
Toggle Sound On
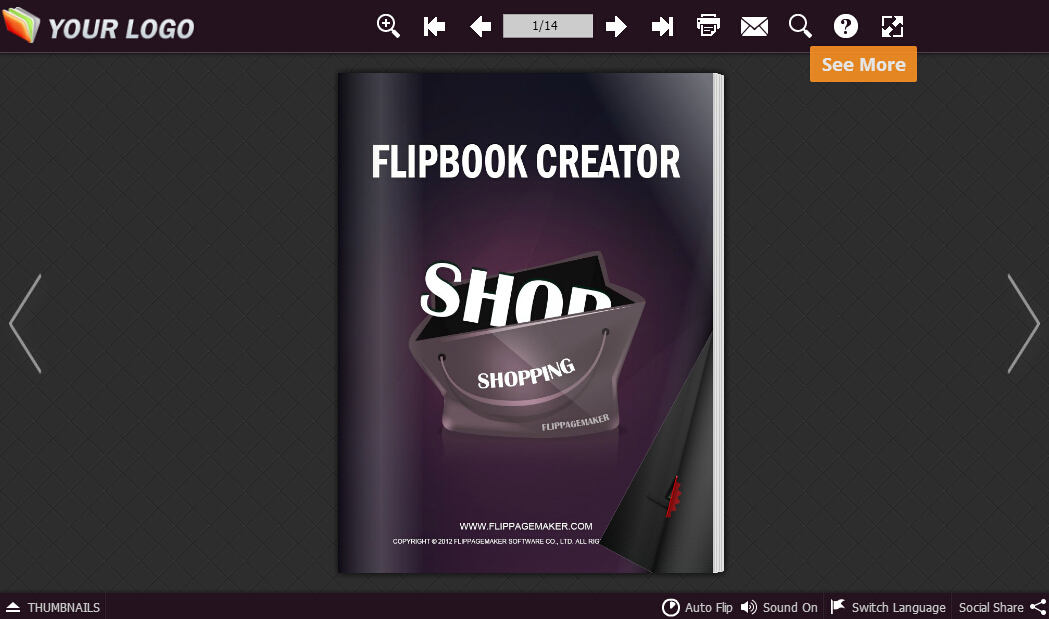point(779,607)
